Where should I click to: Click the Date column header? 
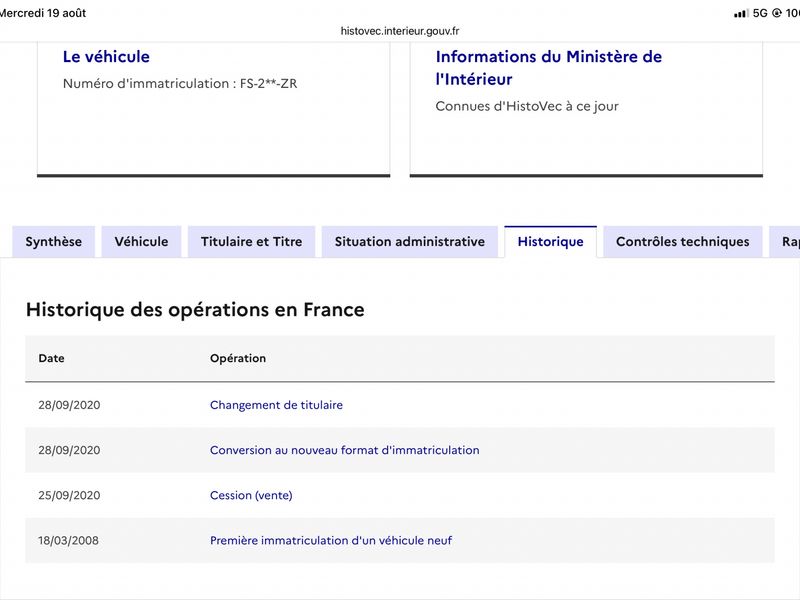(x=52, y=358)
